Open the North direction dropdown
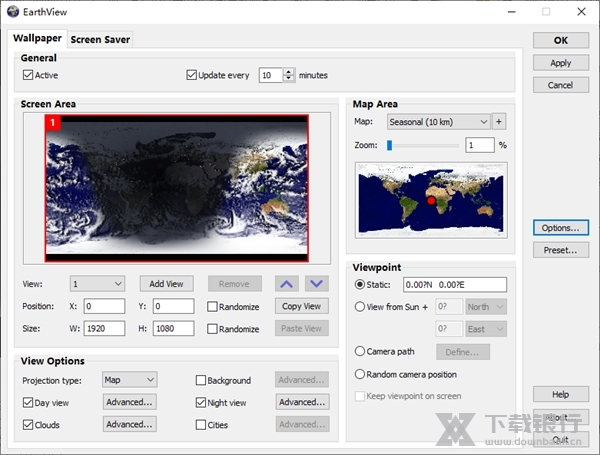 486,307
